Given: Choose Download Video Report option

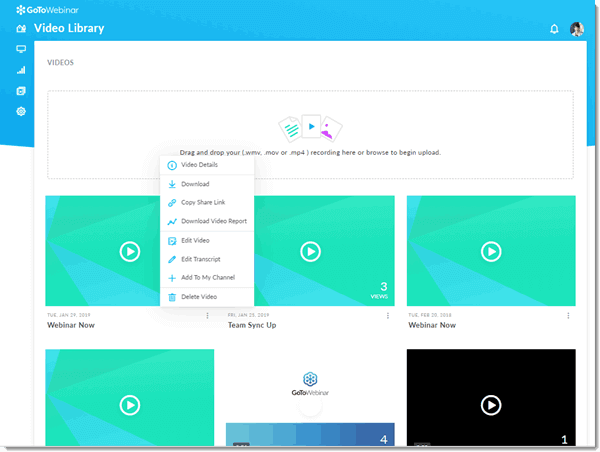Looking at the screenshot, I should point(207,221).
